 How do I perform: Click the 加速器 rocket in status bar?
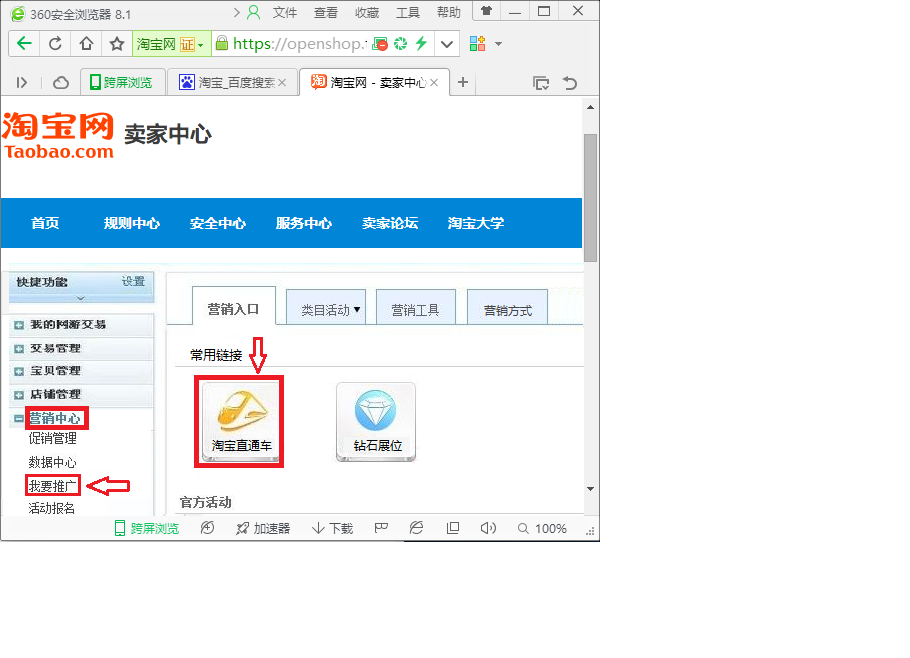[x=263, y=528]
